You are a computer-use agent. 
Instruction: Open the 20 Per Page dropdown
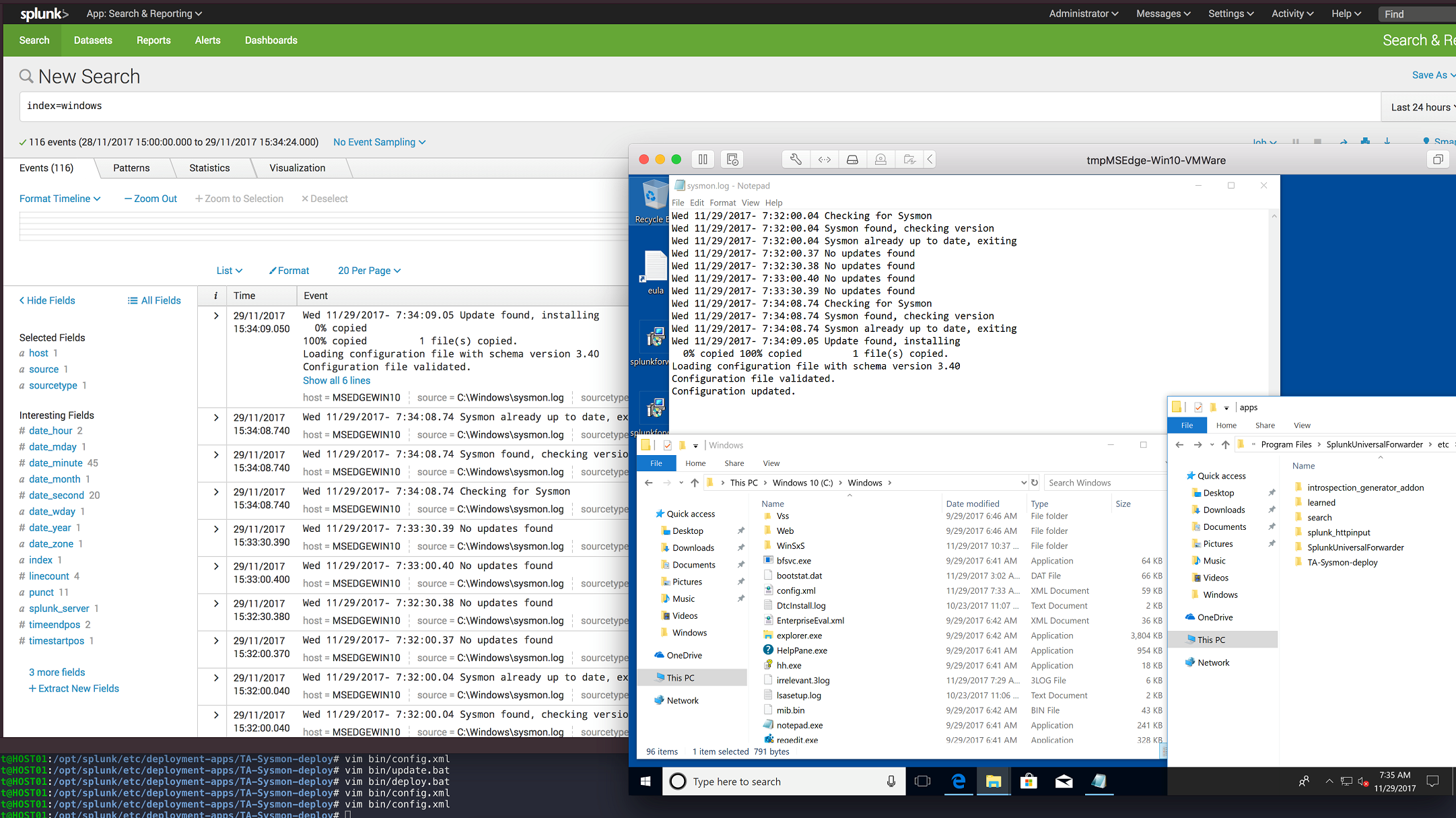(370, 271)
